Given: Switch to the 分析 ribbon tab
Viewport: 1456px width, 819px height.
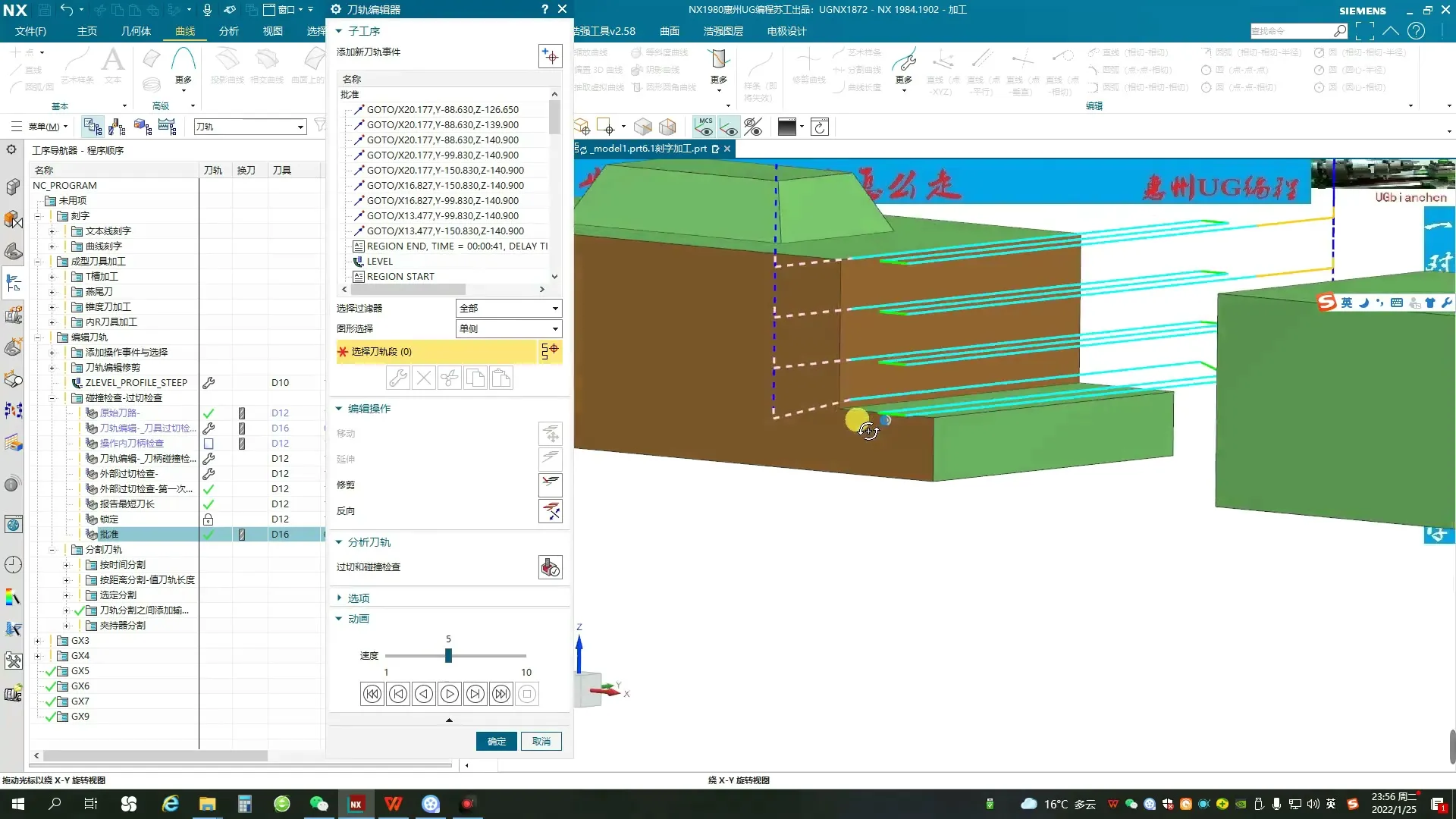Looking at the screenshot, I should click(228, 31).
